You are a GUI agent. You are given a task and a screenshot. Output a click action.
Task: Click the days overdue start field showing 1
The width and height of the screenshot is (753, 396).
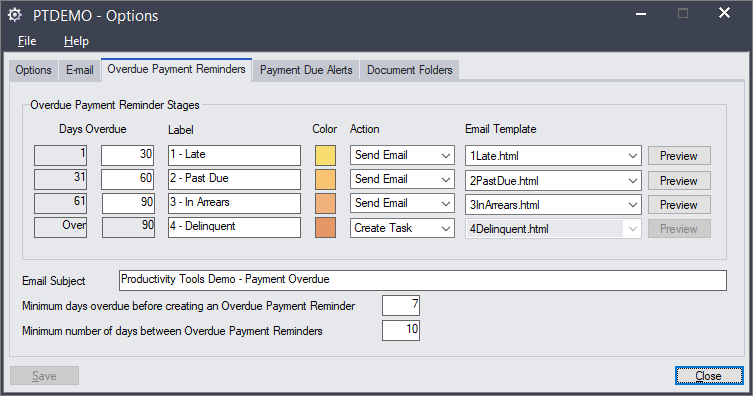pyautogui.click(x=61, y=156)
